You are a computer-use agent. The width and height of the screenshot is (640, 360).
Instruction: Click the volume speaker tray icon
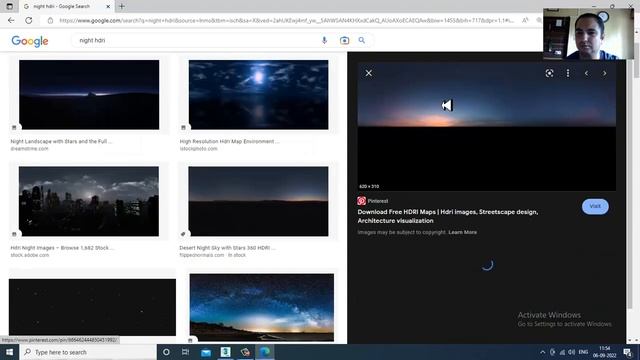pyautogui.click(x=572, y=352)
